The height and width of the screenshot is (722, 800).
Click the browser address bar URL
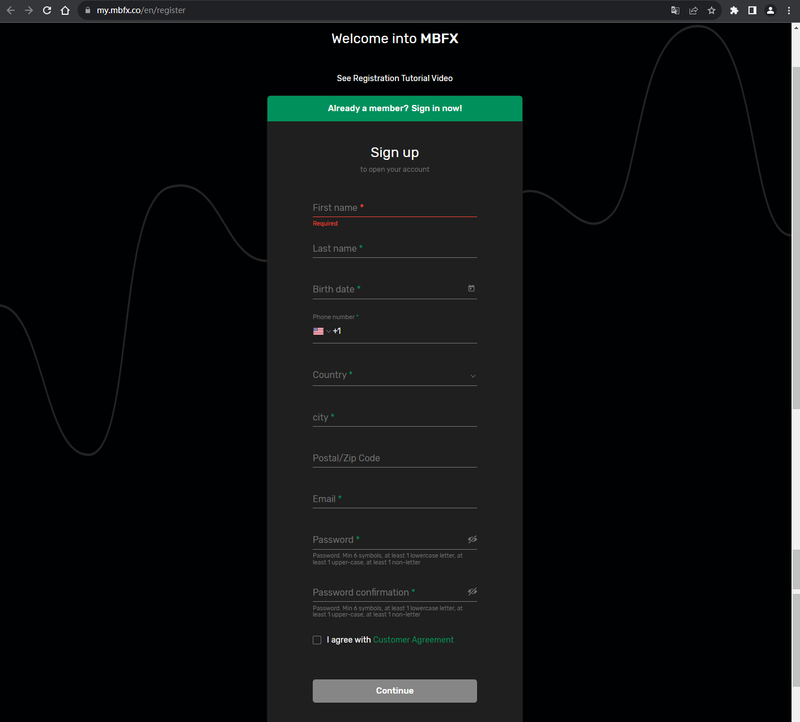click(141, 10)
